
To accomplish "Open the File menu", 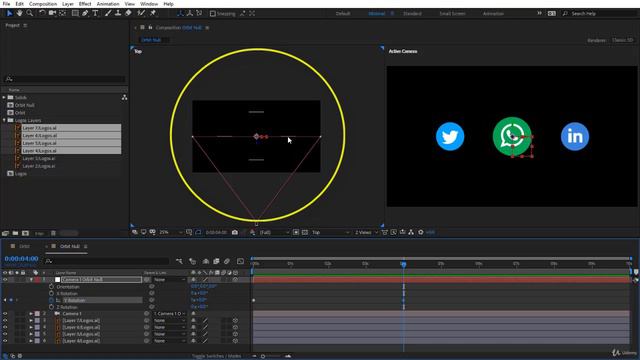I will (6, 4).
